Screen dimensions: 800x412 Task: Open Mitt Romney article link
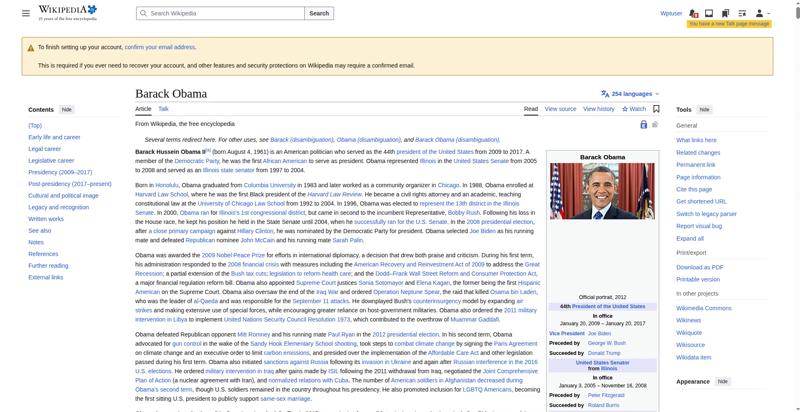[x=254, y=335]
